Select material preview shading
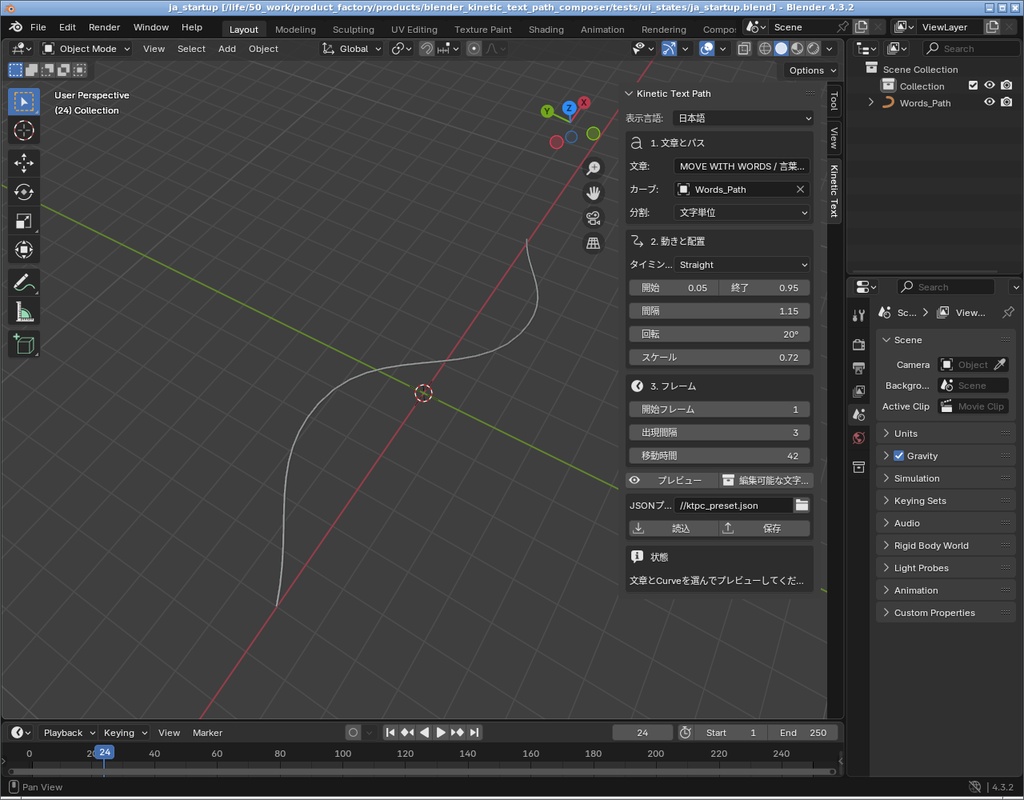 [797, 49]
